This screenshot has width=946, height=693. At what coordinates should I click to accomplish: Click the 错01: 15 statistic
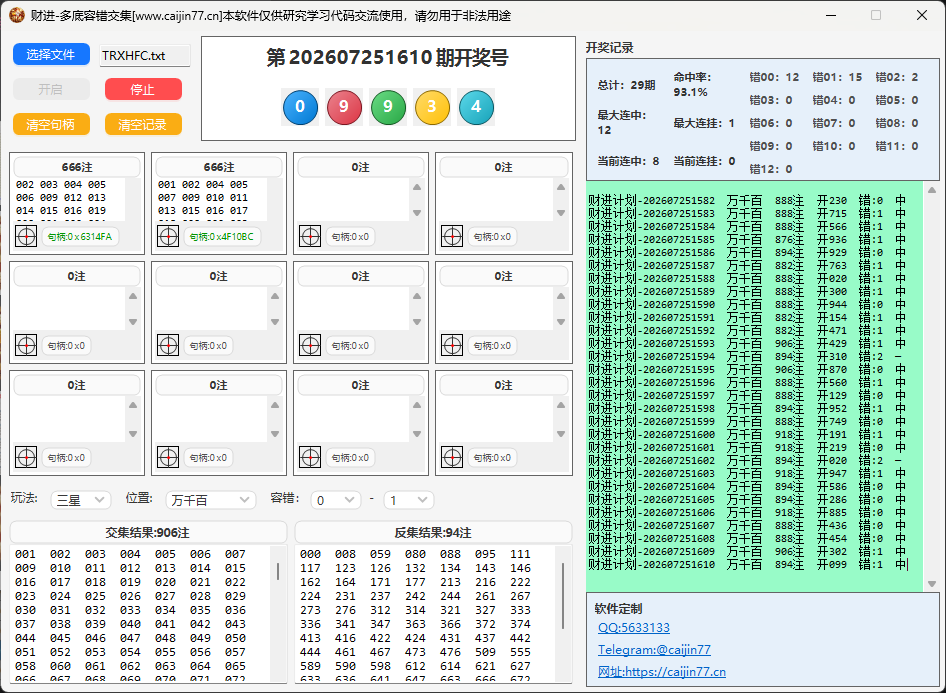tap(837, 77)
